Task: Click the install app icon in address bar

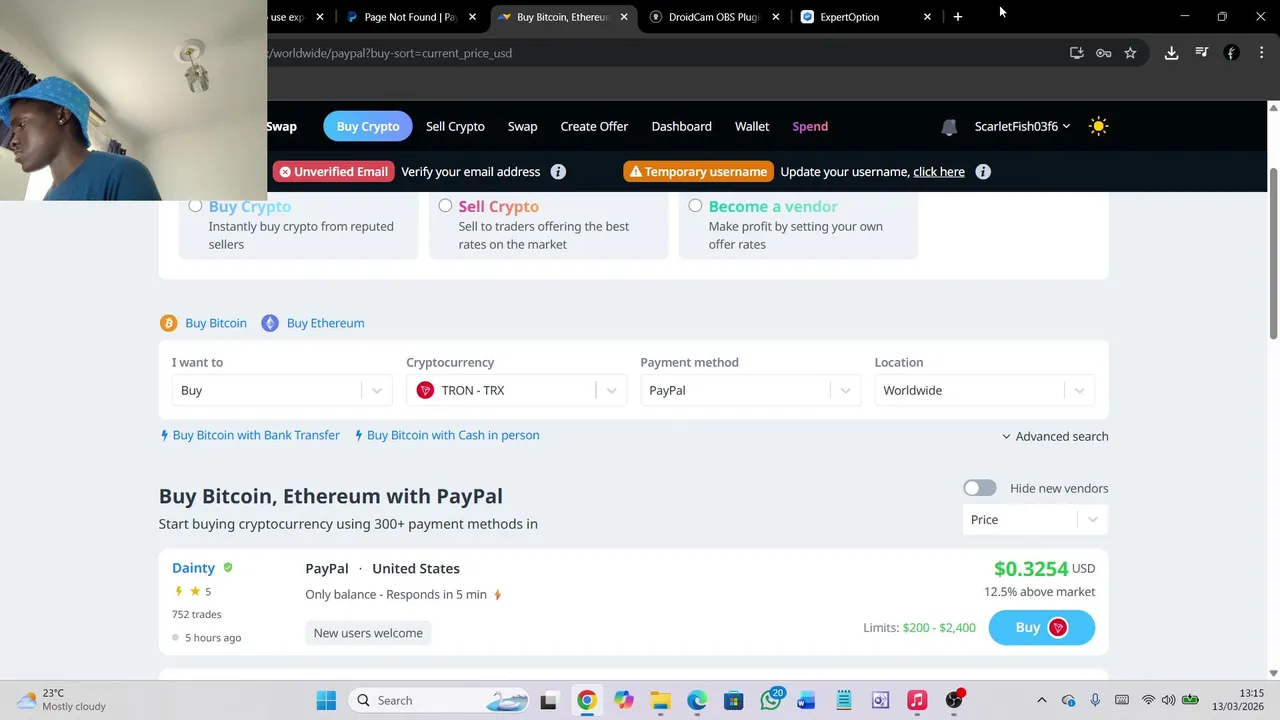Action: [1076, 53]
